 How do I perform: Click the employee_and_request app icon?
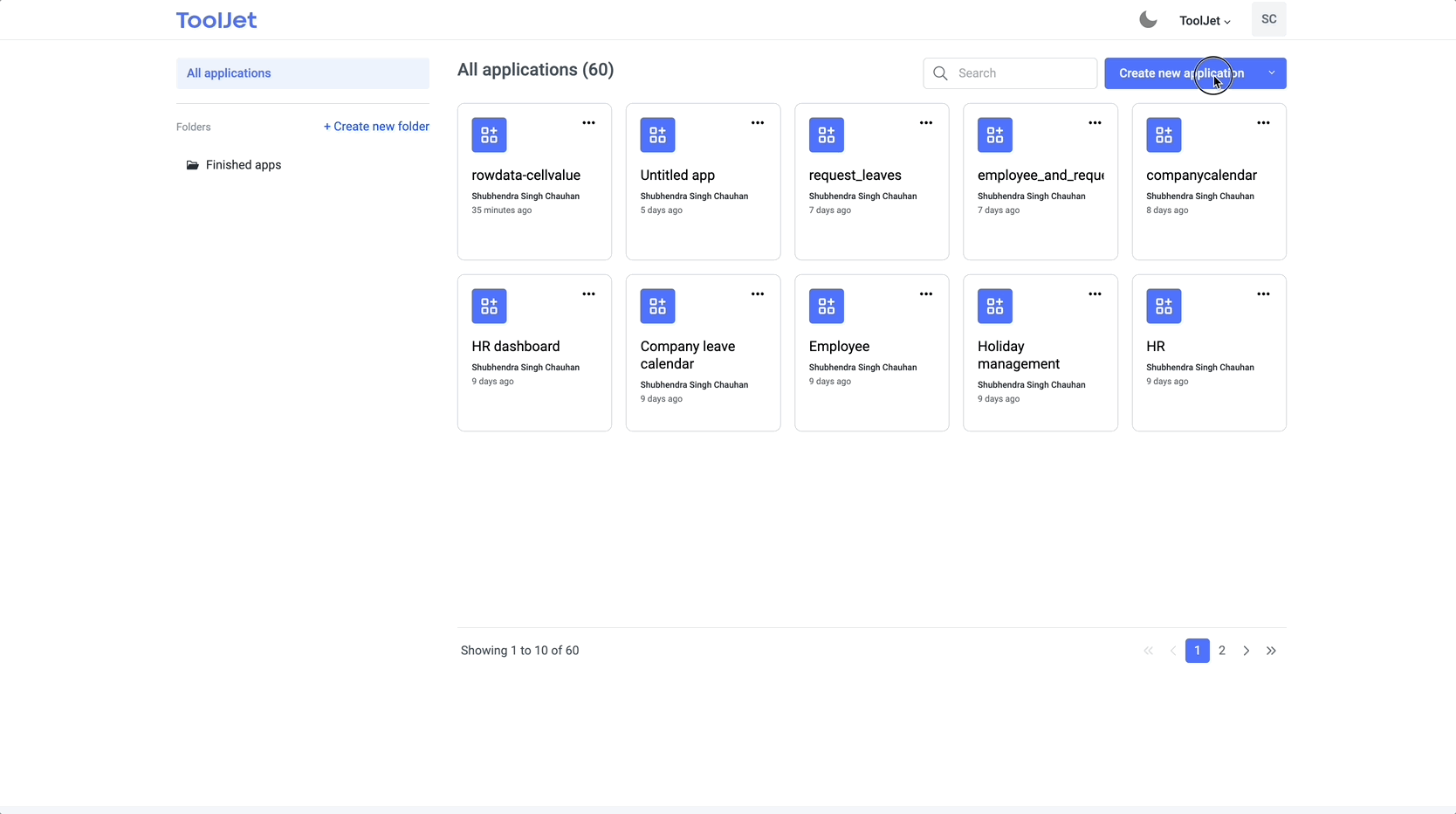click(995, 135)
